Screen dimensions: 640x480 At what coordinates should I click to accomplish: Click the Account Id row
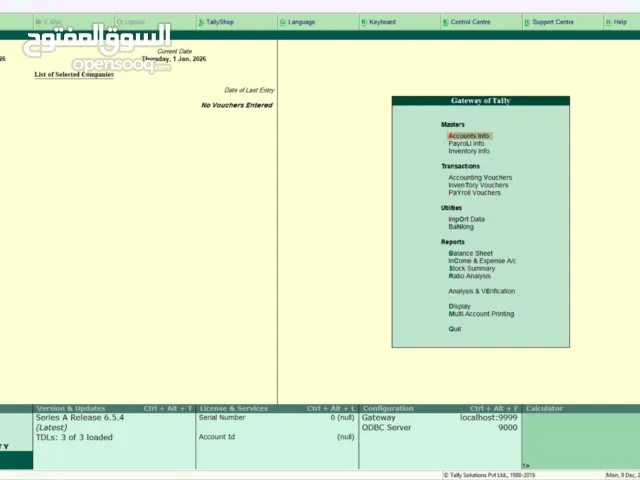click(276, 437)
